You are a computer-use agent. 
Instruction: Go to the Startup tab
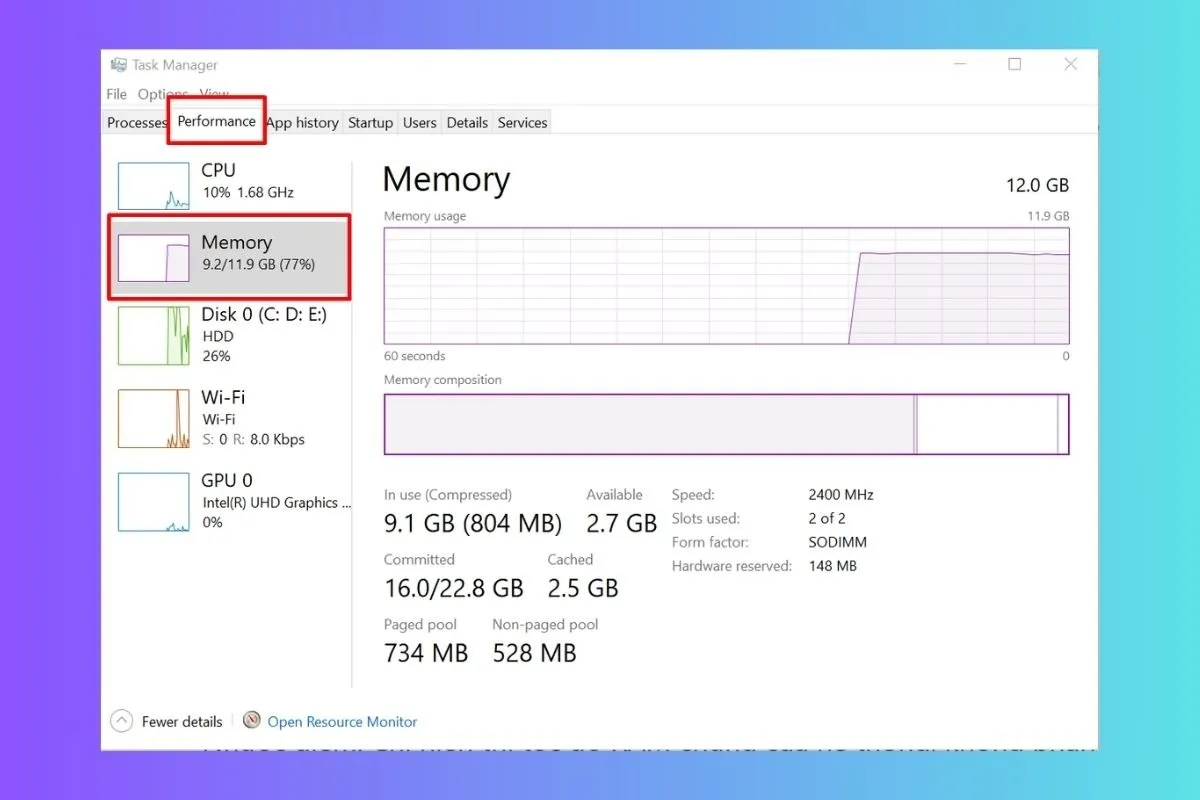(x=370, y=122)
